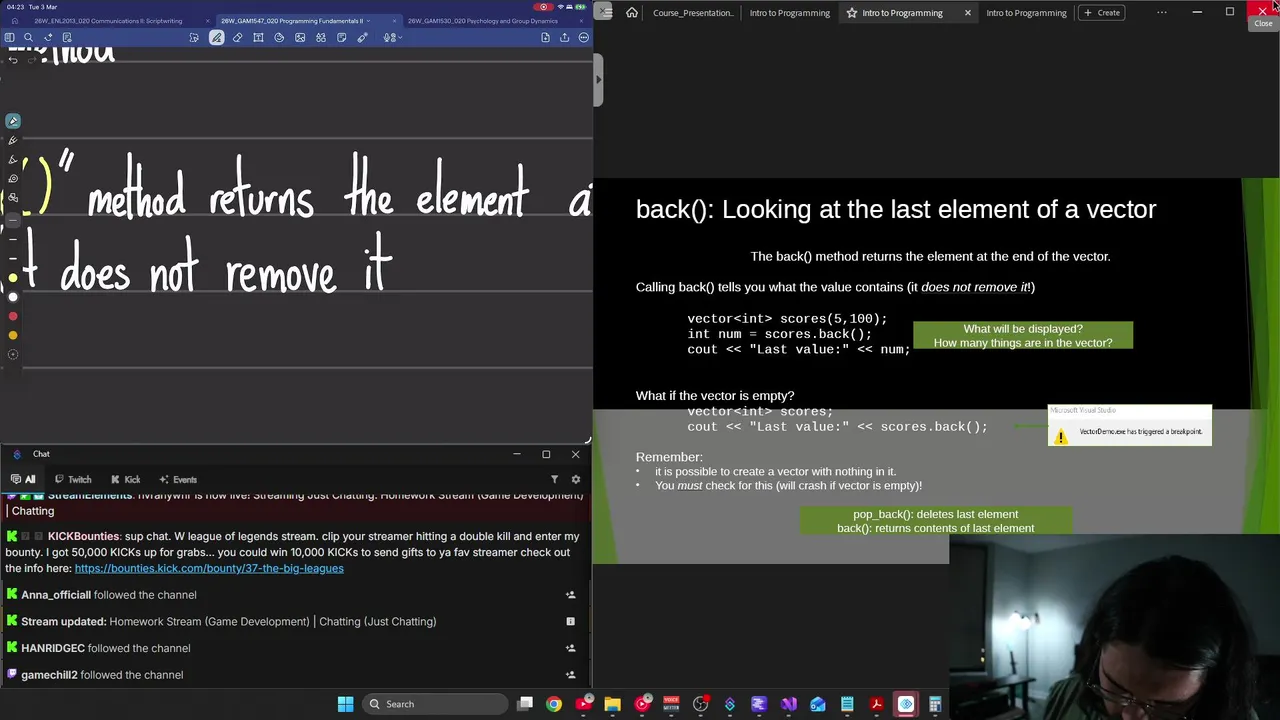Switch to Communications II: Scriptwriting tab
Screen dimensions: 1280x720
point(108,21)
